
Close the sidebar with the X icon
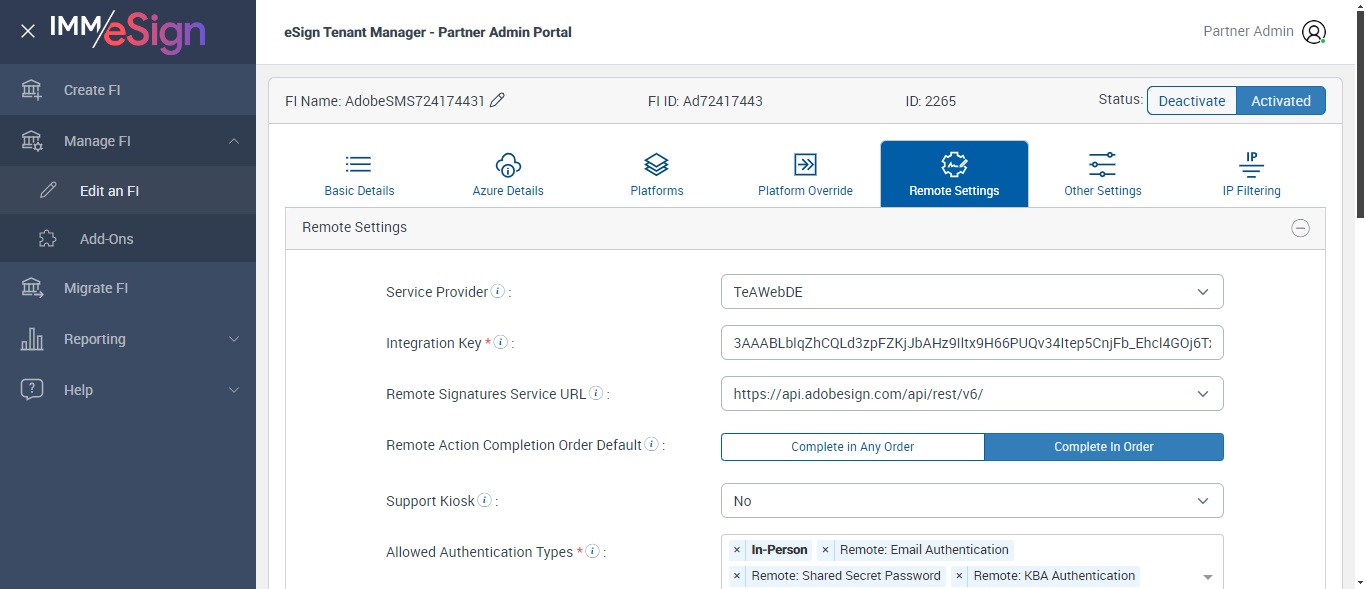coord(28,31)
